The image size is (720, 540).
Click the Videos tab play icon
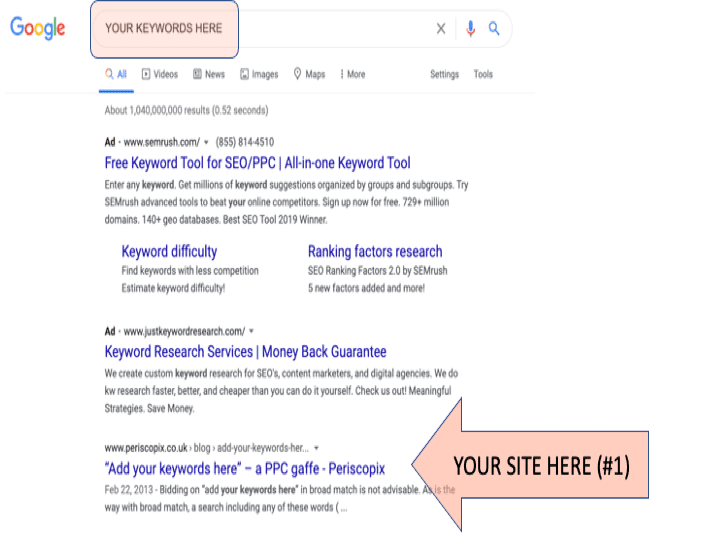tap(146, 74)
